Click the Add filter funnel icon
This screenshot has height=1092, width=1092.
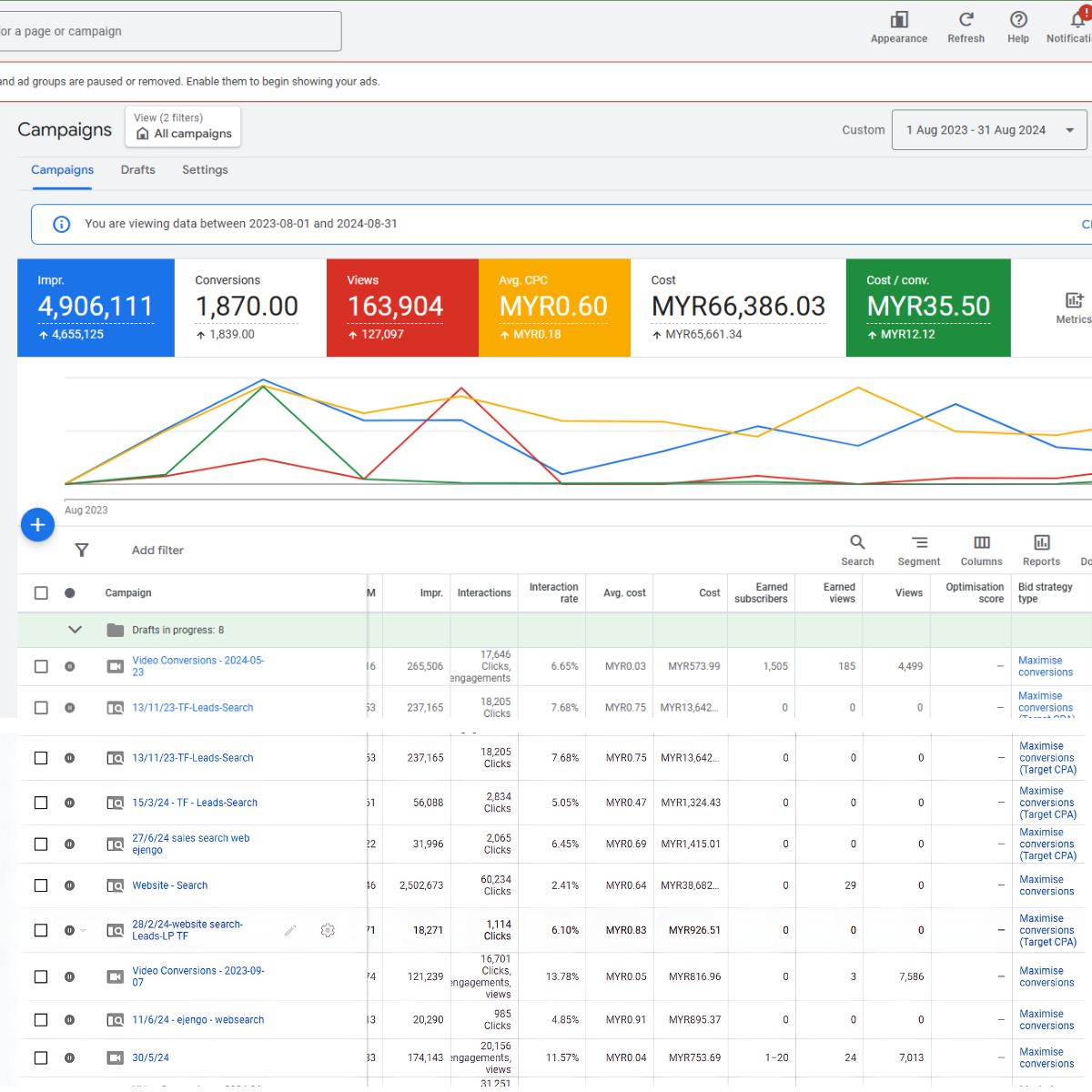tap(82, 551)
